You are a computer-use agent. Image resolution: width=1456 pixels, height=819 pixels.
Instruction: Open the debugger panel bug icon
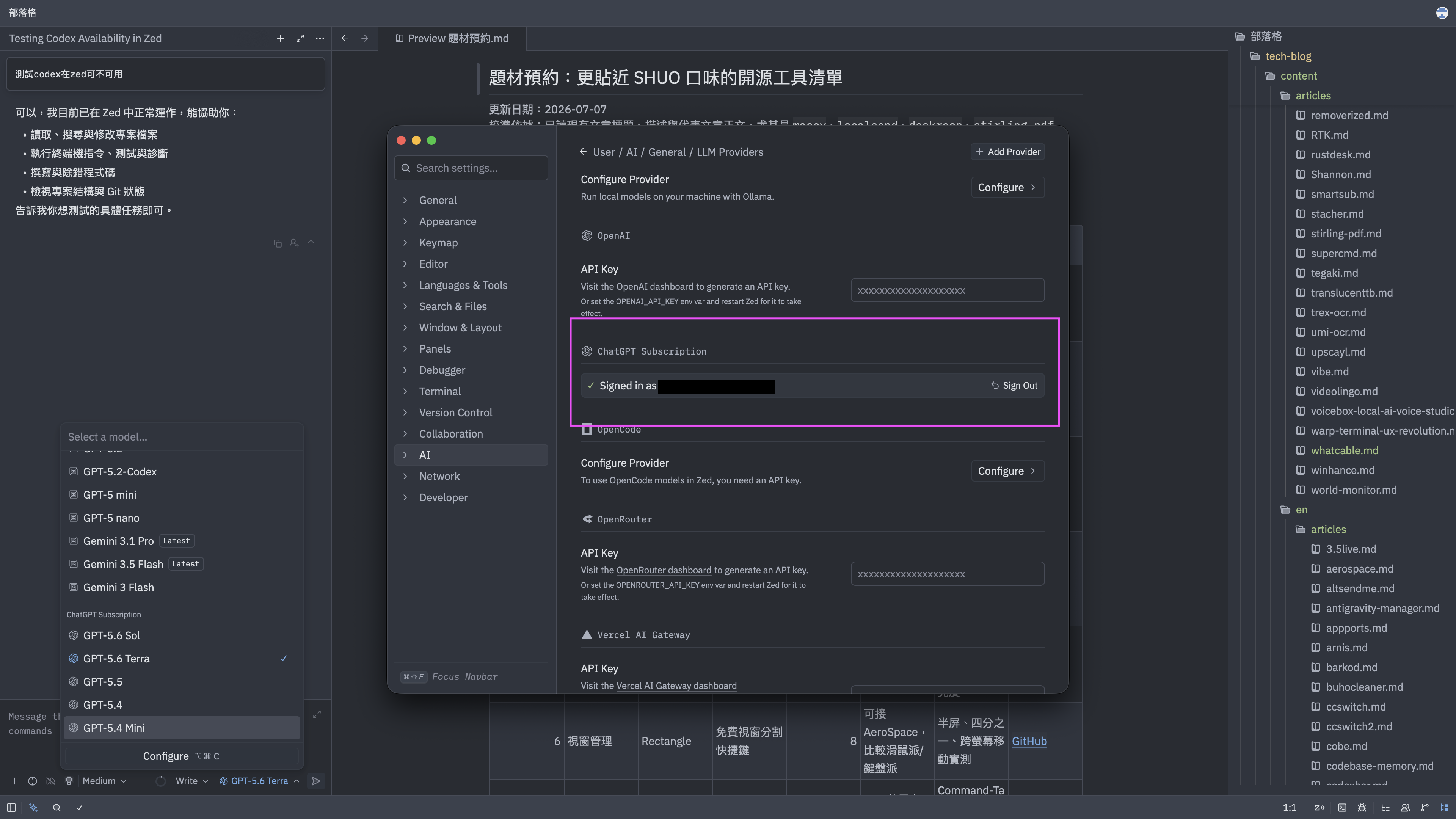[1362, 807]
